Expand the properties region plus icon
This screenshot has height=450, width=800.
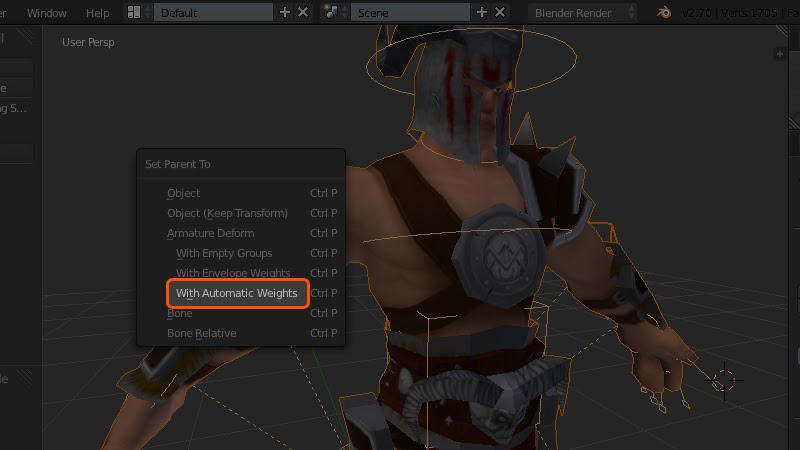[x=779, y=54]
